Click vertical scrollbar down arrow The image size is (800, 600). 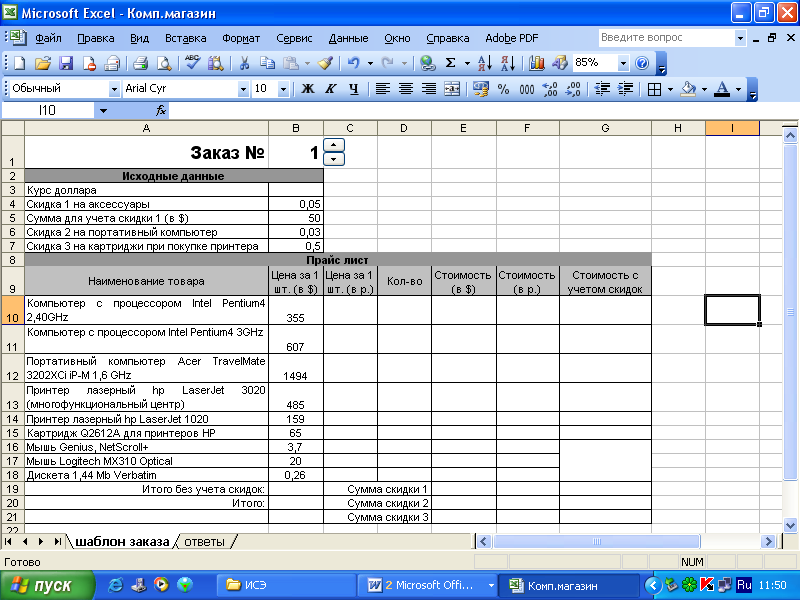pos(790,525)
